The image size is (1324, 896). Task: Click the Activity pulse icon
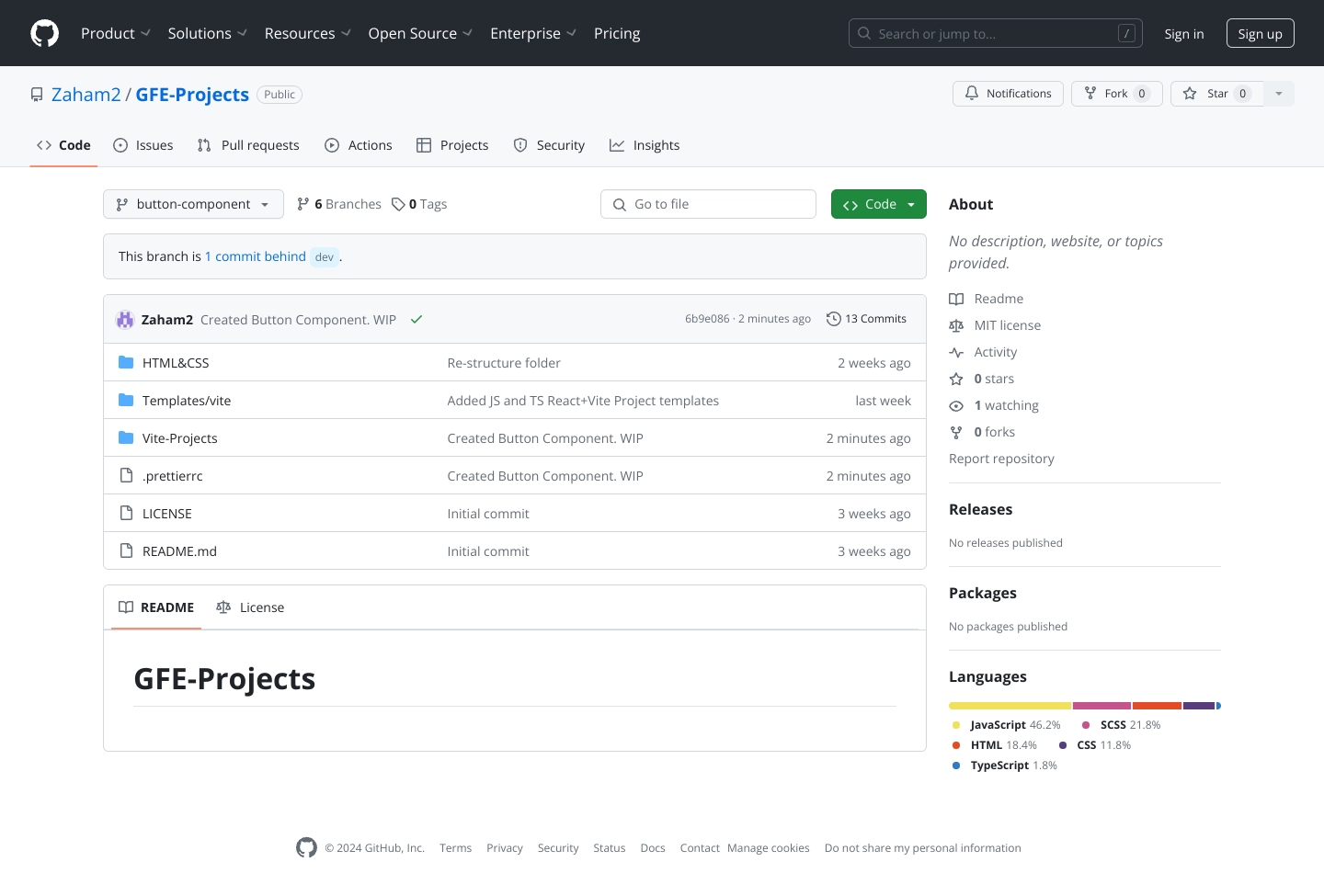pyautogui.click(x=956, y=352)
